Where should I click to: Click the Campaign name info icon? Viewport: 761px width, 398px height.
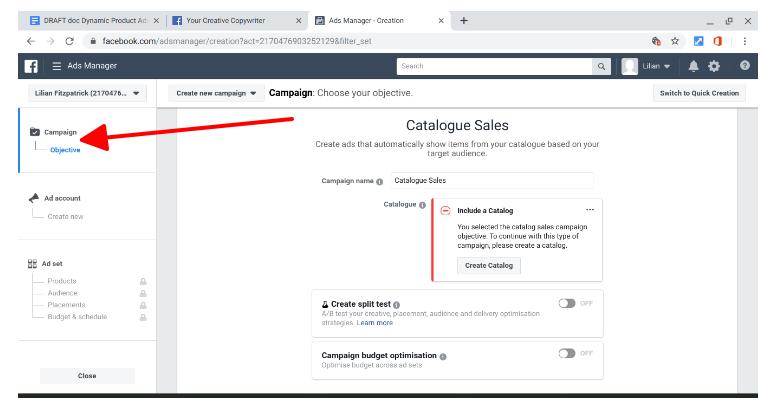(x=380, y=182)
